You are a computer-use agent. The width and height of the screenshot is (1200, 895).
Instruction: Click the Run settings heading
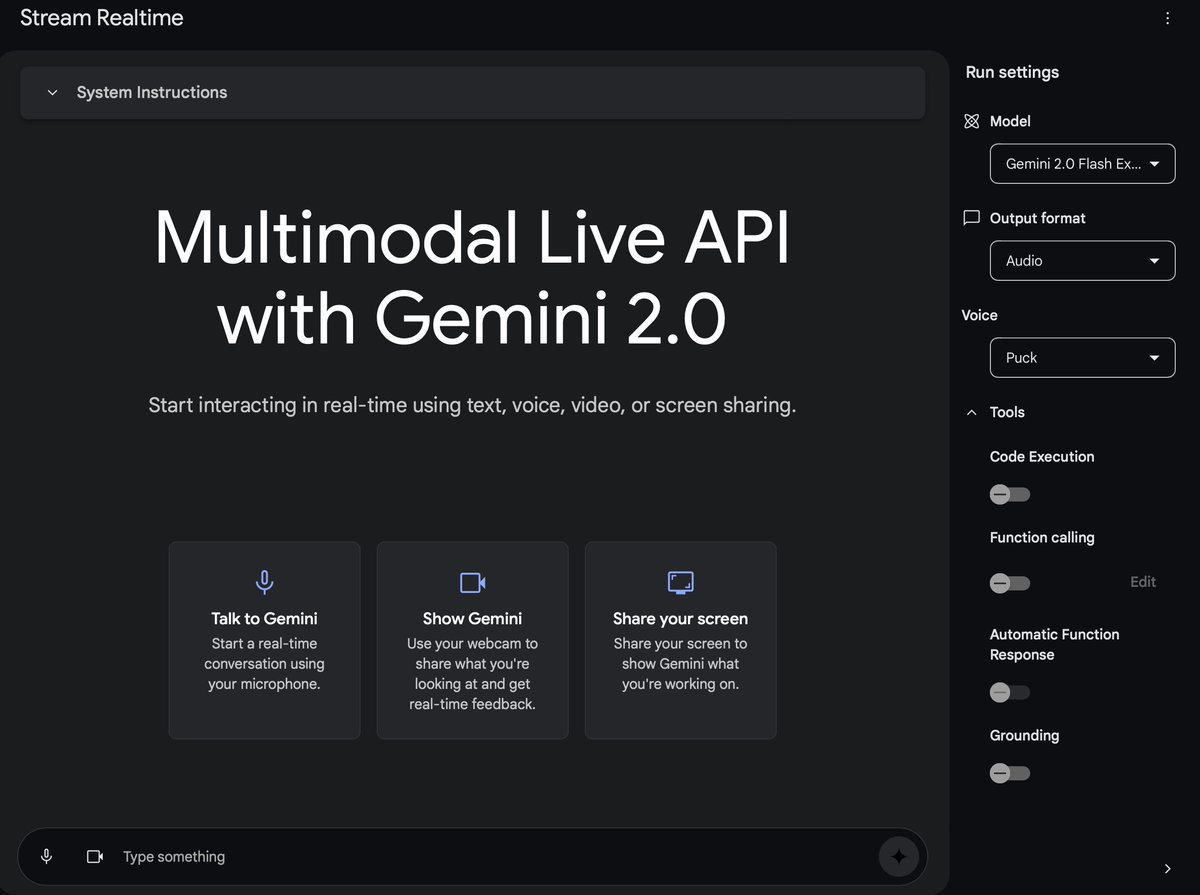[x=1012, y=72]
